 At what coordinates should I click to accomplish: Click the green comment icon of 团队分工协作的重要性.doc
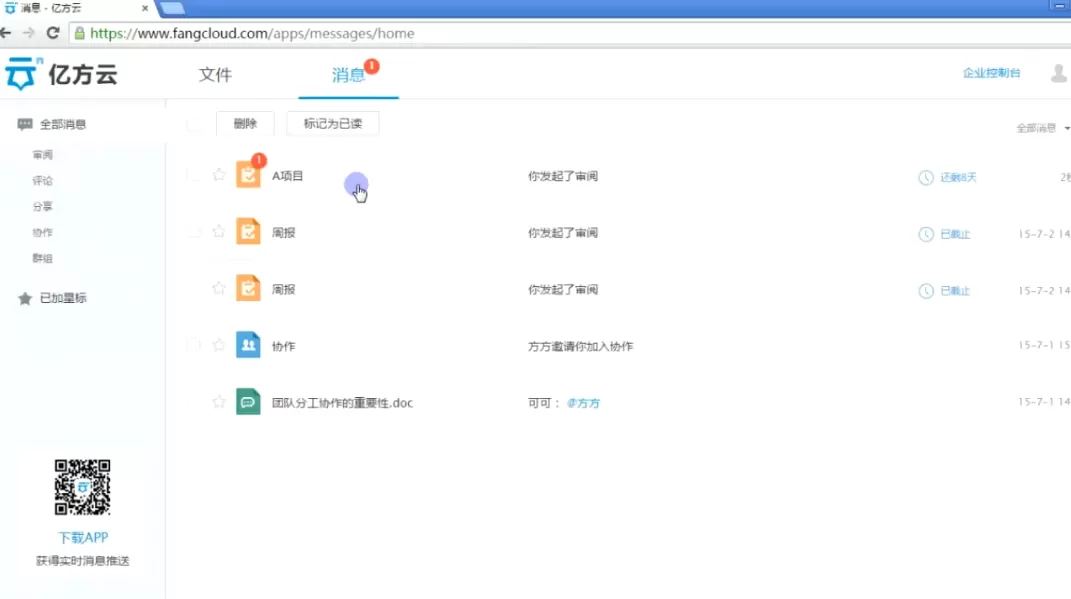coord(248,402)
